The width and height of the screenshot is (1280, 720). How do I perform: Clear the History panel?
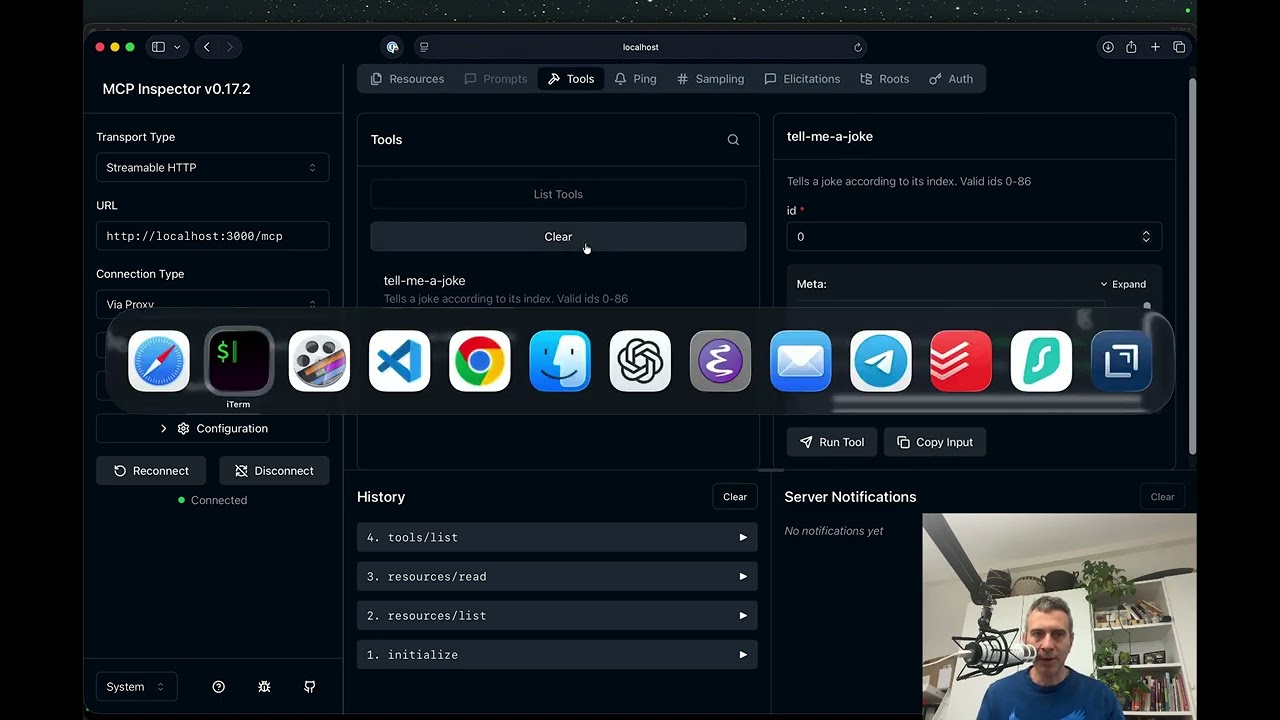[x=735, y=497]
